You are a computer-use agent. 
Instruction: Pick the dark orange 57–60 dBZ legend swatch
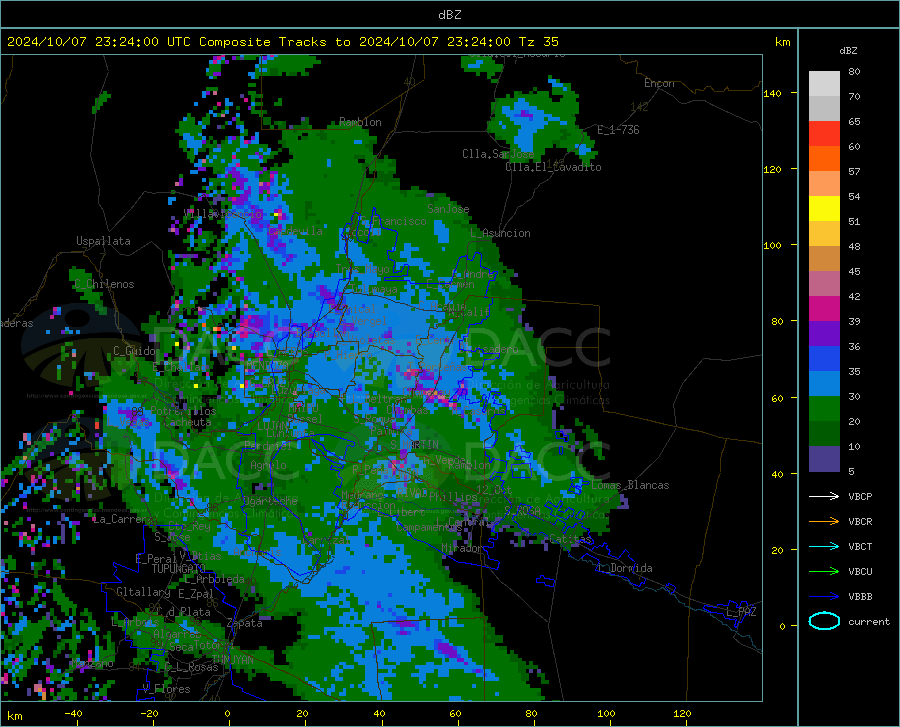pyautogui.click(x=824, y=159)
